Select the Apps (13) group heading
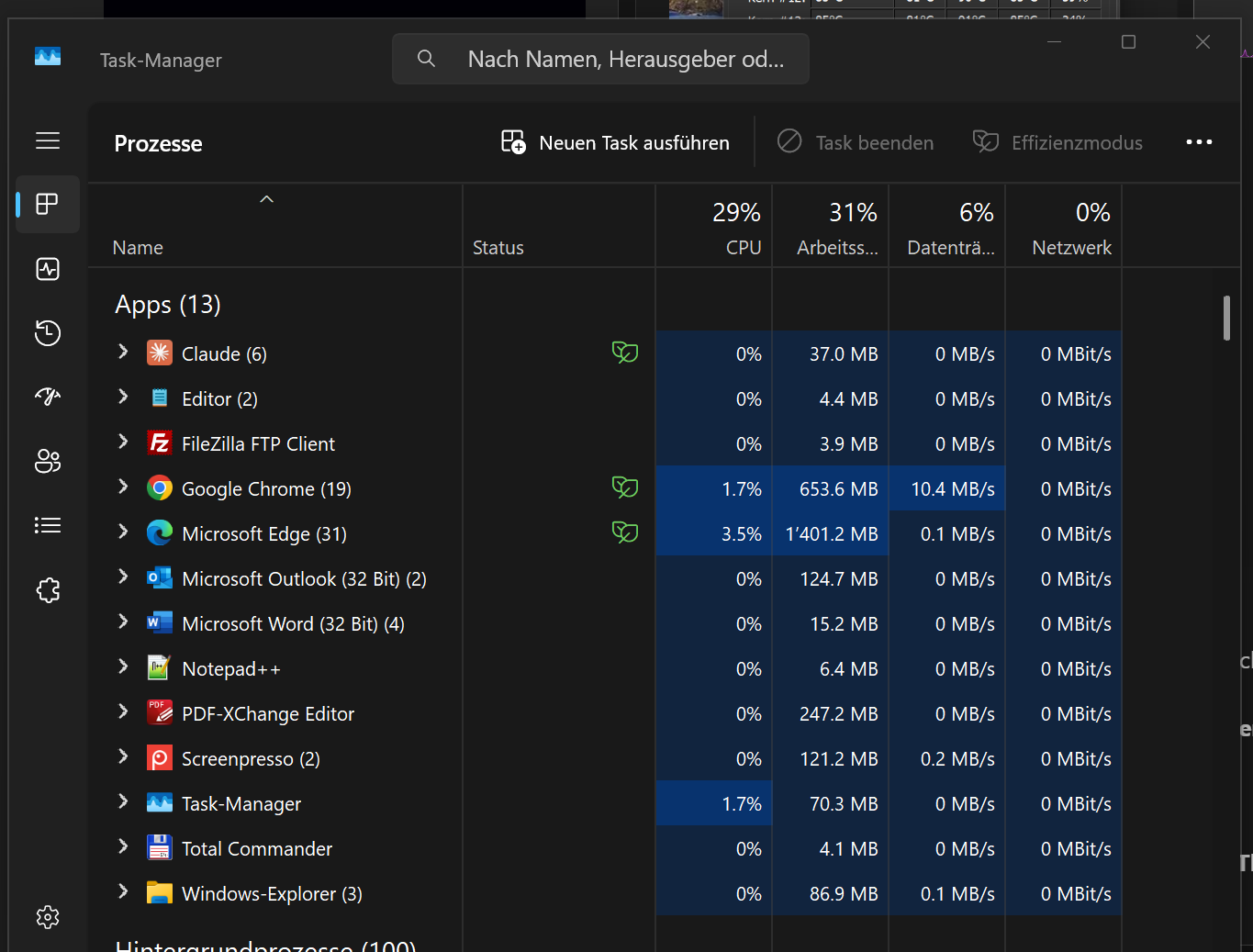Image resolution: width=1253 pixels, height=952 pixels. pyautogui.click(x=168, y=304)
